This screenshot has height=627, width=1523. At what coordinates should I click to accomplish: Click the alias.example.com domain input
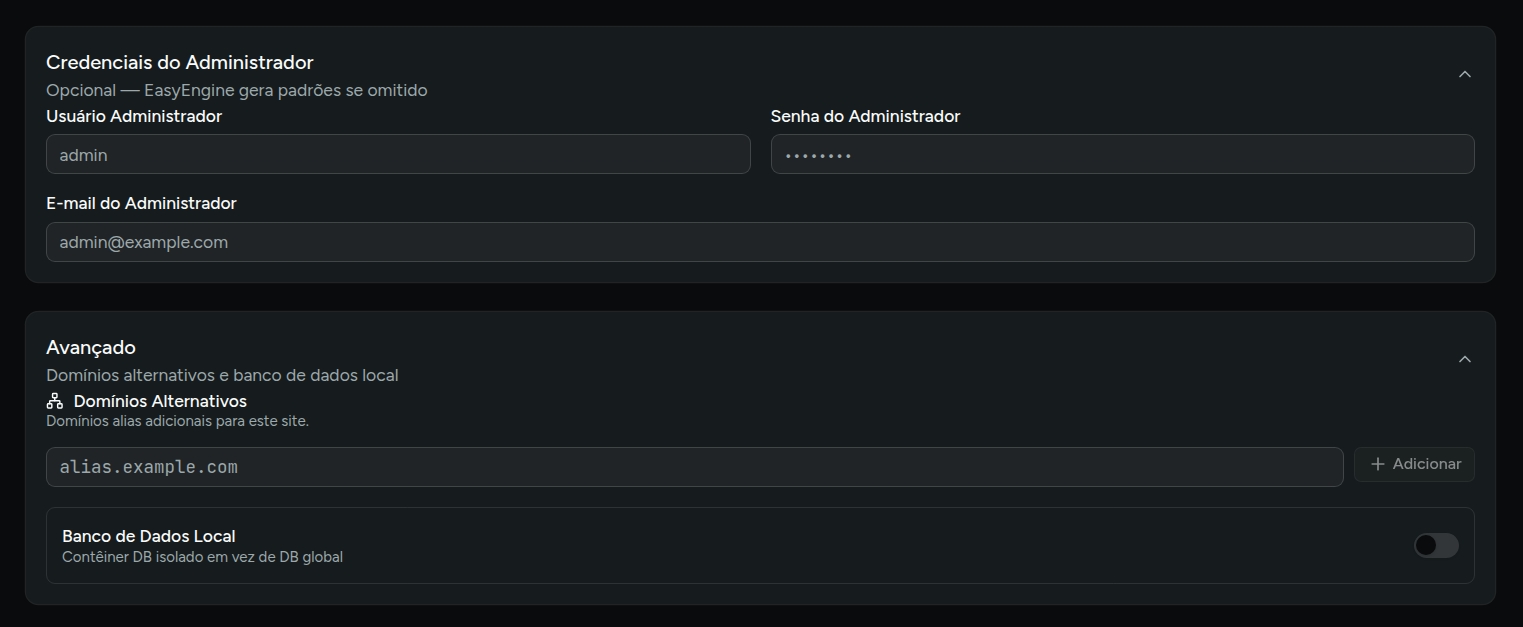click(694, 467)
